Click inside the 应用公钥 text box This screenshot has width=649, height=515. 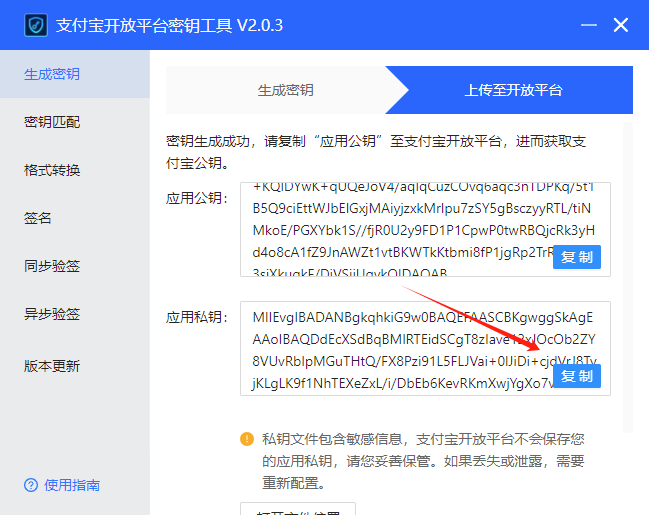pos(425,229)
